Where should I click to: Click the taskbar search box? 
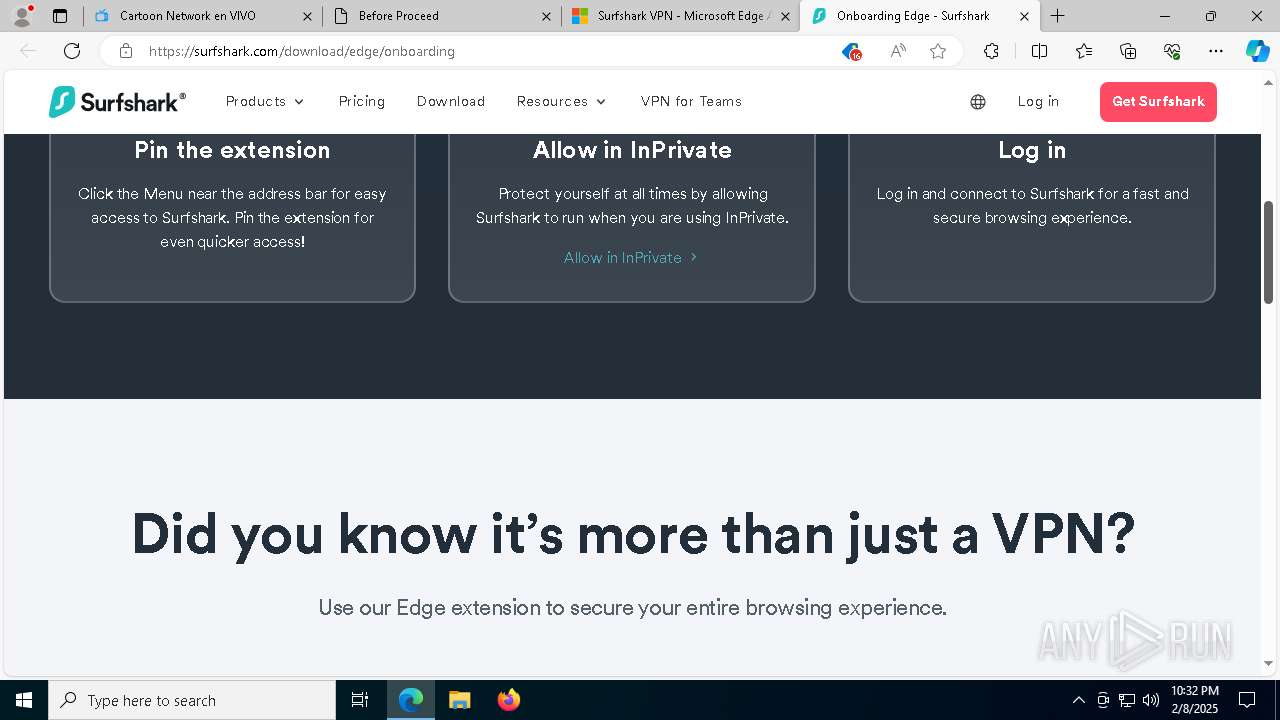(192, 700)
